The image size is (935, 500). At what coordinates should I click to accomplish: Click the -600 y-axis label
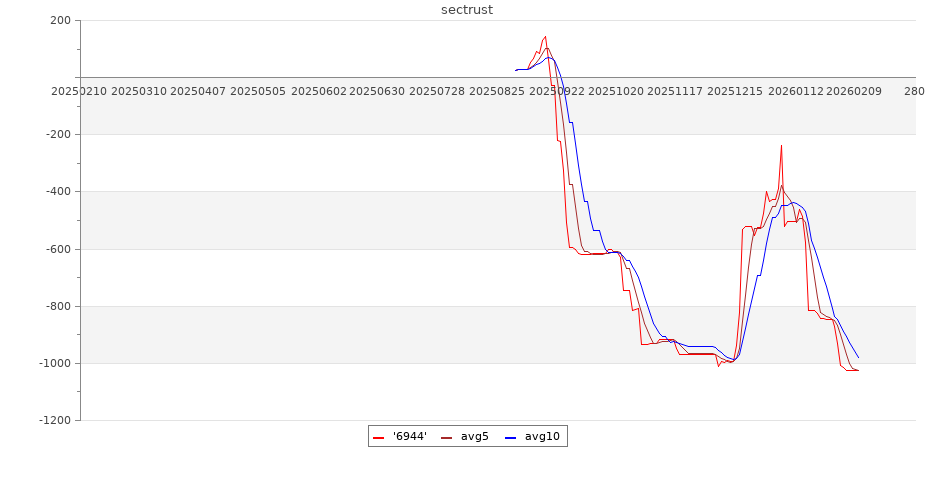pos(55,249)
